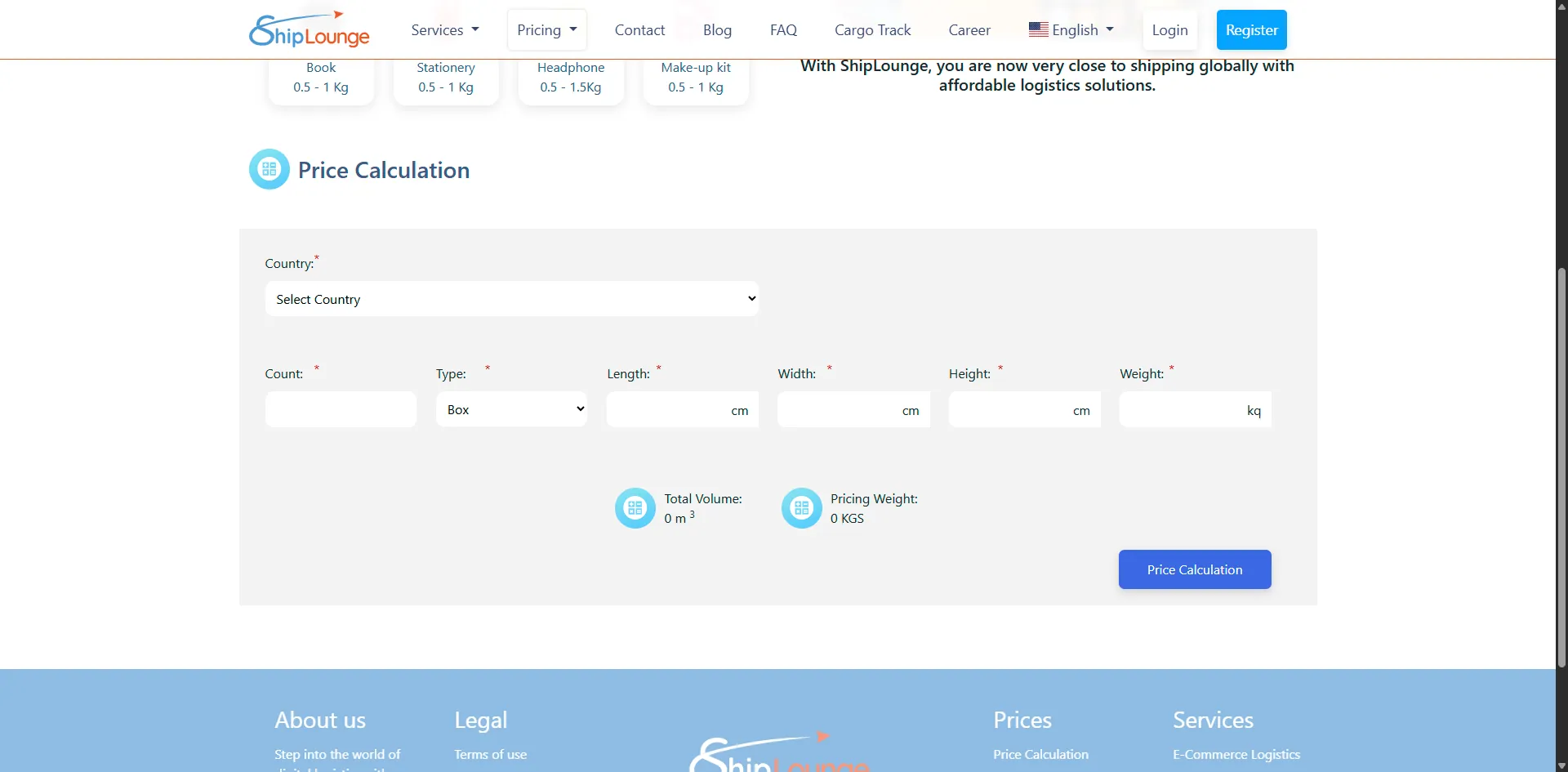
Task: Open Price Calculation footer link
Action: click(1040, 754)
